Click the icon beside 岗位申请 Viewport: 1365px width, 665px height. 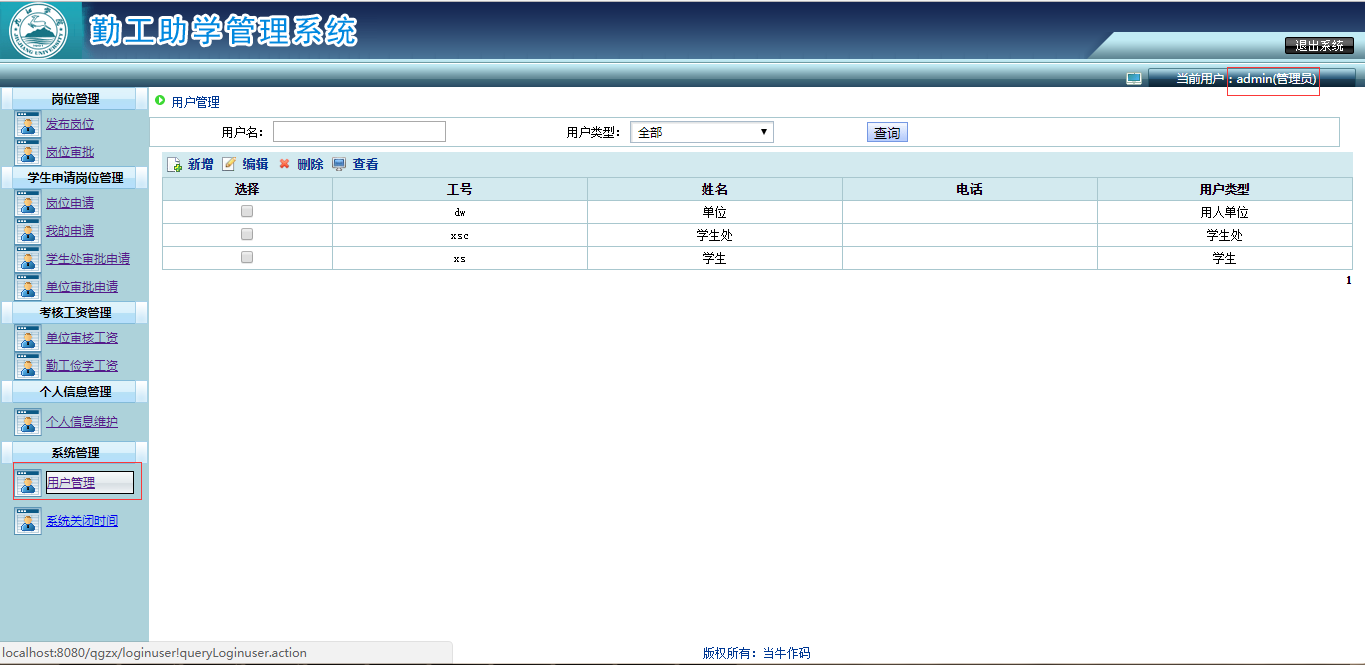click(x=28, y=203)
